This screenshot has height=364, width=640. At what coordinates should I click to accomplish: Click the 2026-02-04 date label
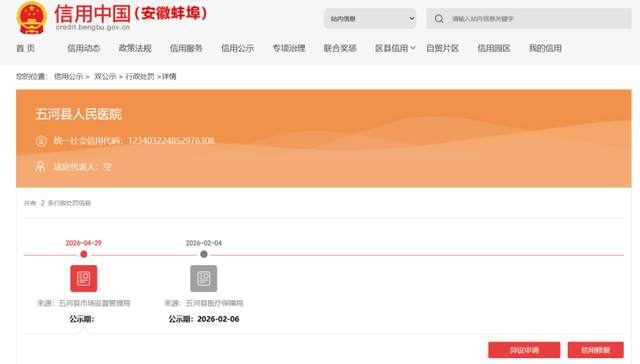pos(204,243)
